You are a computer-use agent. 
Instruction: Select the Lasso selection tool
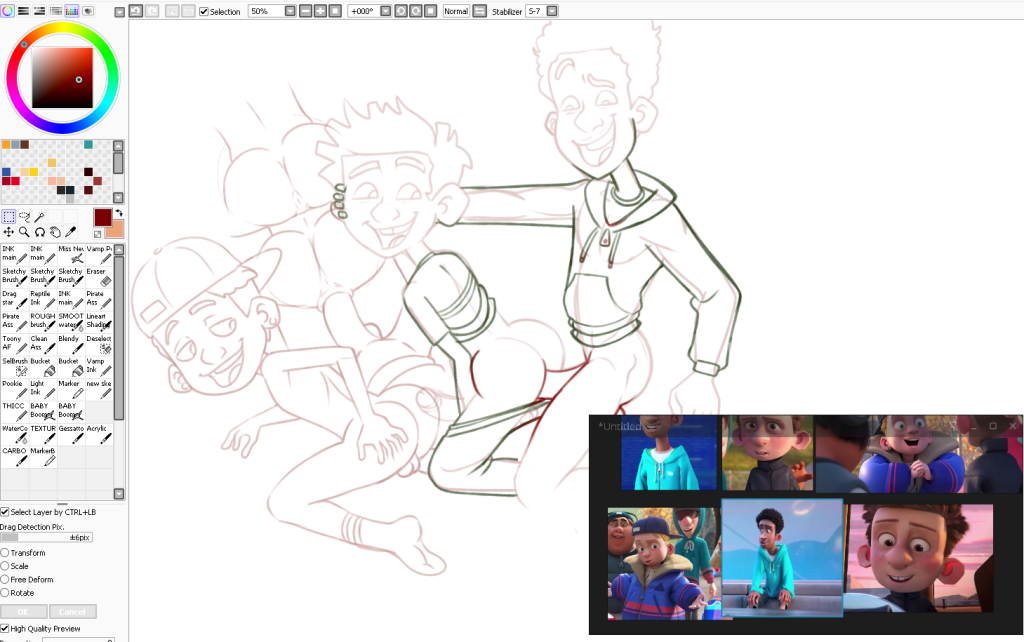(x=24, y=216)
